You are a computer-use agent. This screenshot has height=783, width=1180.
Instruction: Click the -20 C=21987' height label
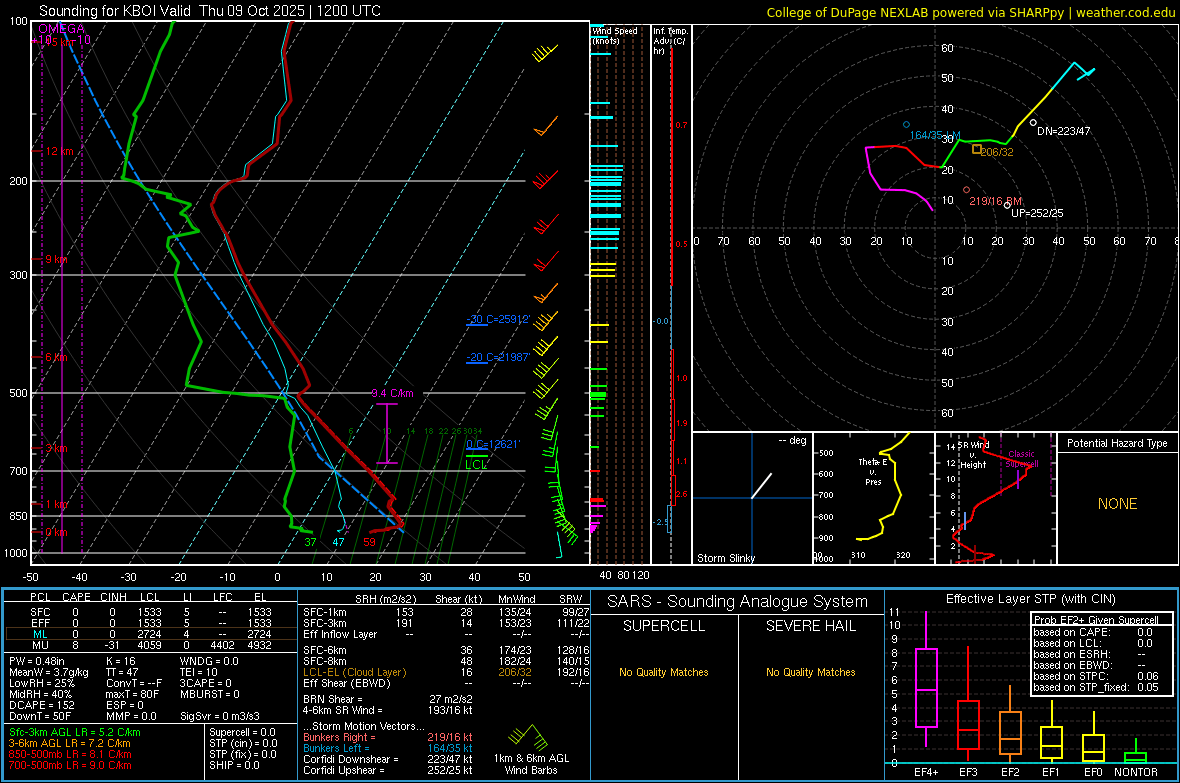point(498,357)
